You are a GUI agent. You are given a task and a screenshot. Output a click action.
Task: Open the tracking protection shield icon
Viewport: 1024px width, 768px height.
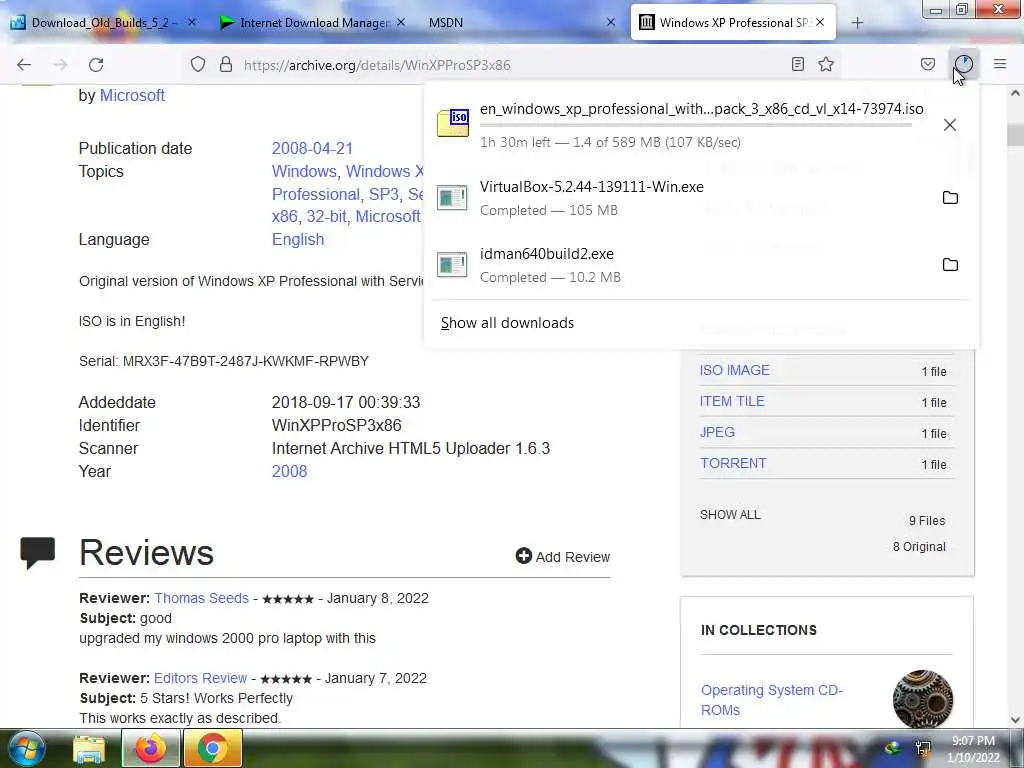tap(198, 64)
